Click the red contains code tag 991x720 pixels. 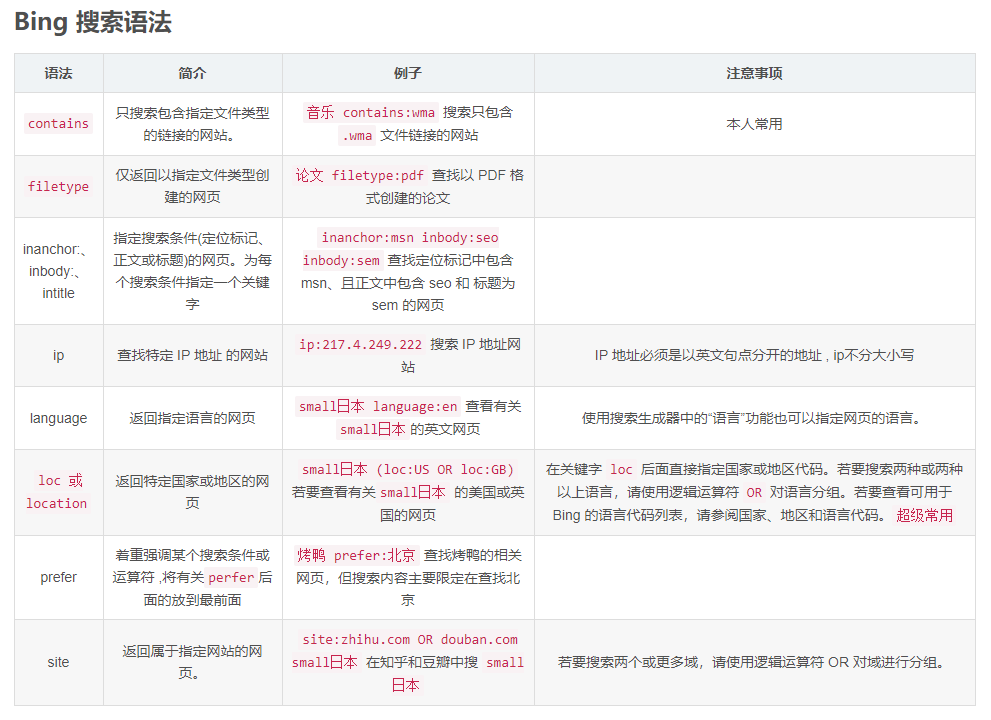(58, 123)
